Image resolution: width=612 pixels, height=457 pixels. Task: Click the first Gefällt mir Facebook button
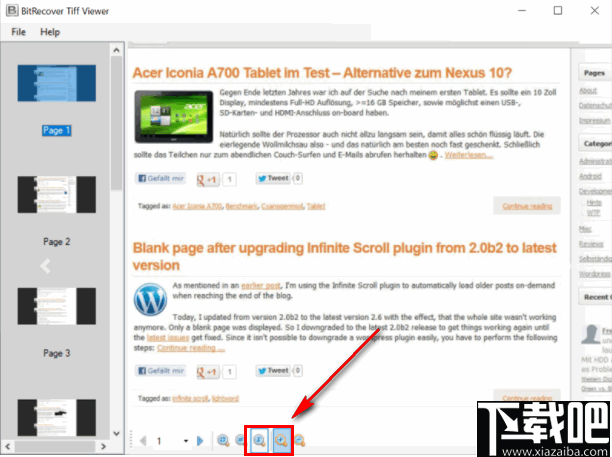161,178
